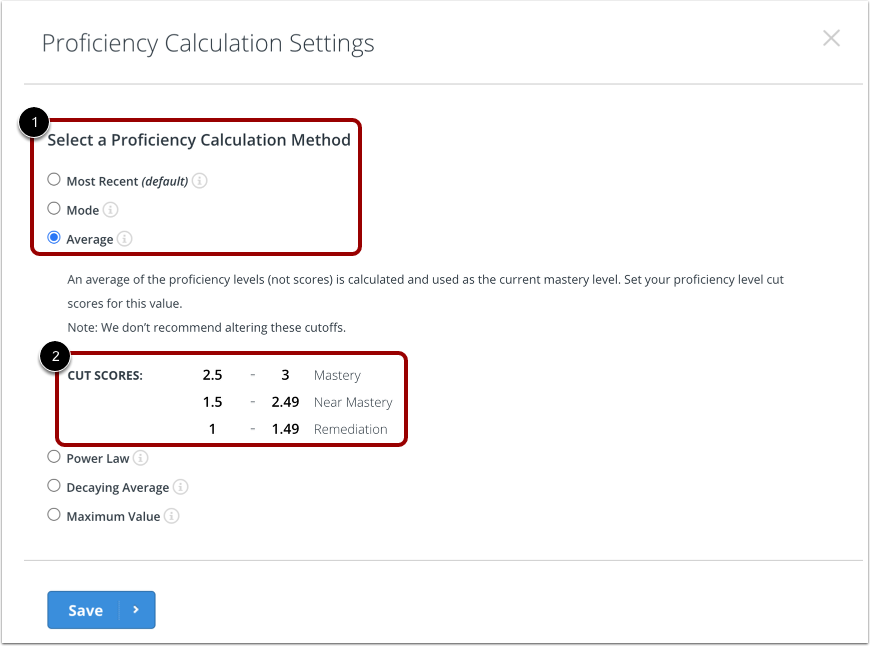Click the numbered callout badge 2
This screenshot has width=870, height=646.
point(56,356)
